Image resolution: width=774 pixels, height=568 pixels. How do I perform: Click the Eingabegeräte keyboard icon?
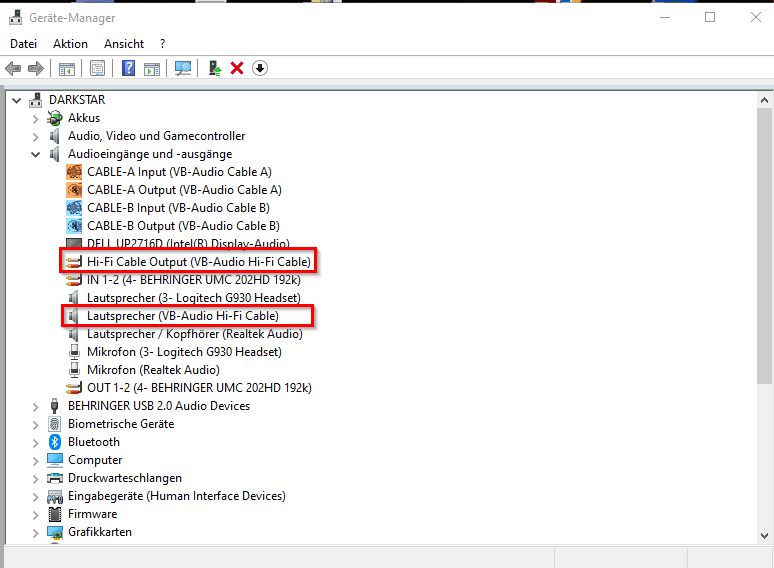pyautogui.click(x=55, y=496)
